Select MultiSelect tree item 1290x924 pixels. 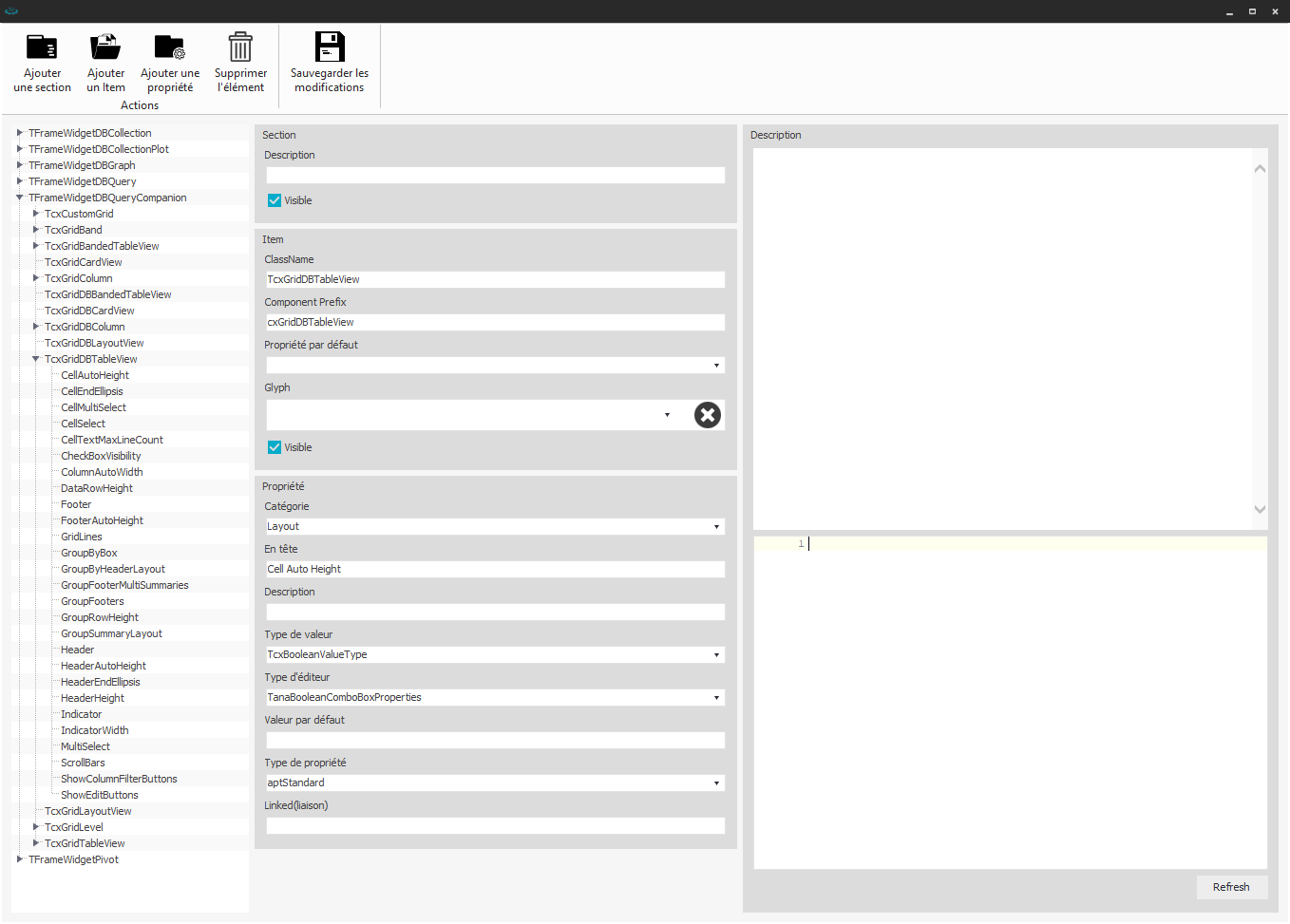coord(85,746)
